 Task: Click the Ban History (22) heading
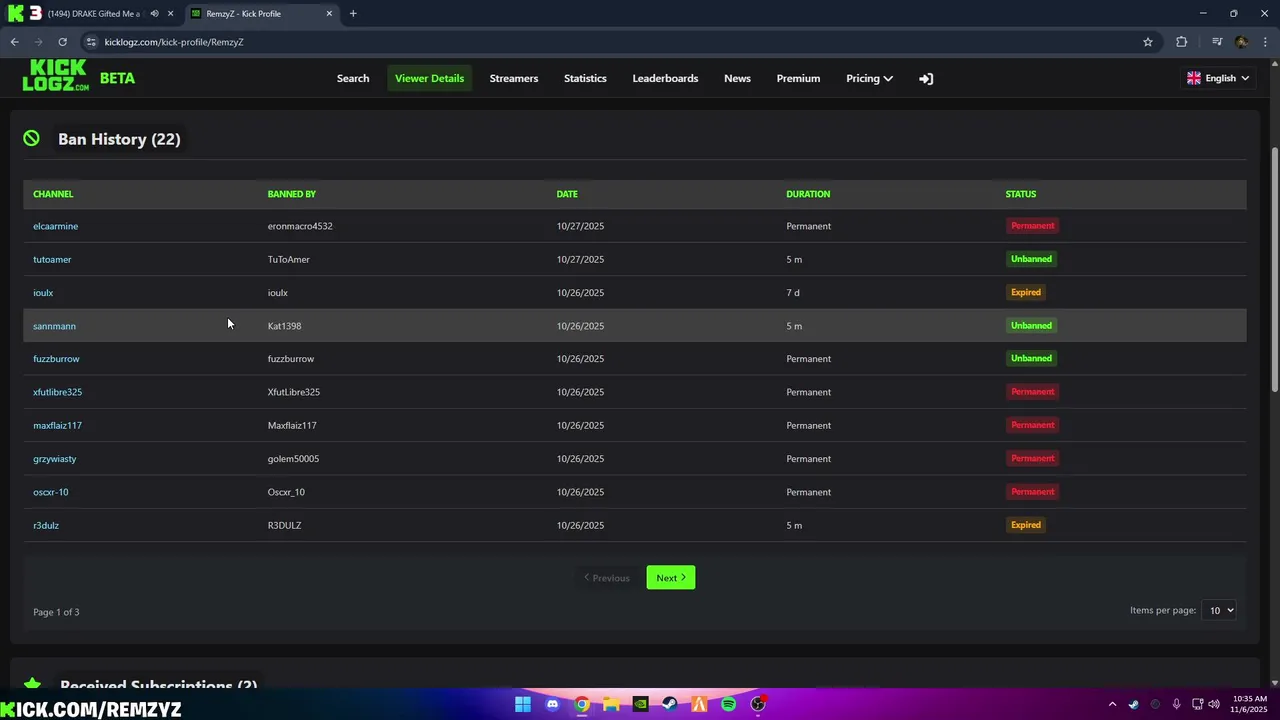tap(119, 139)
